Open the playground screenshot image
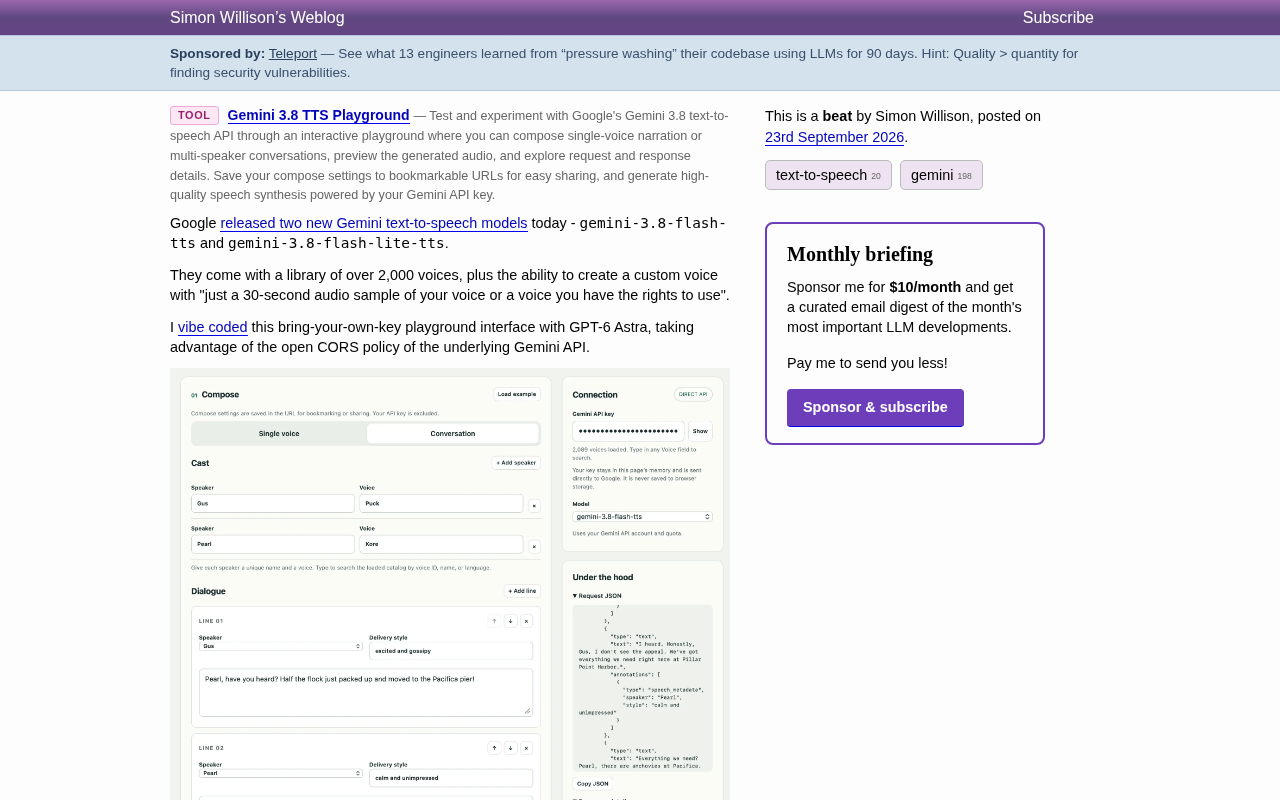Image resolution: width=1280 pixels, height=800 pixels. [450, 584]
